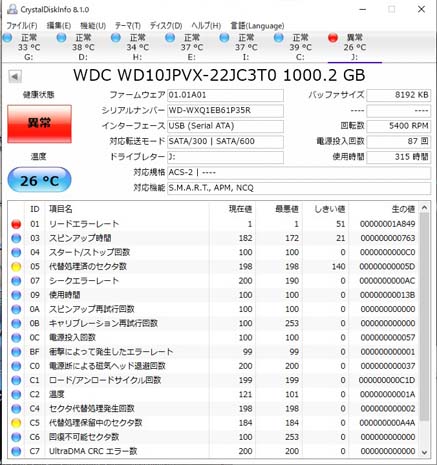Click the buffer size value 8192 KB

(399, 95)
